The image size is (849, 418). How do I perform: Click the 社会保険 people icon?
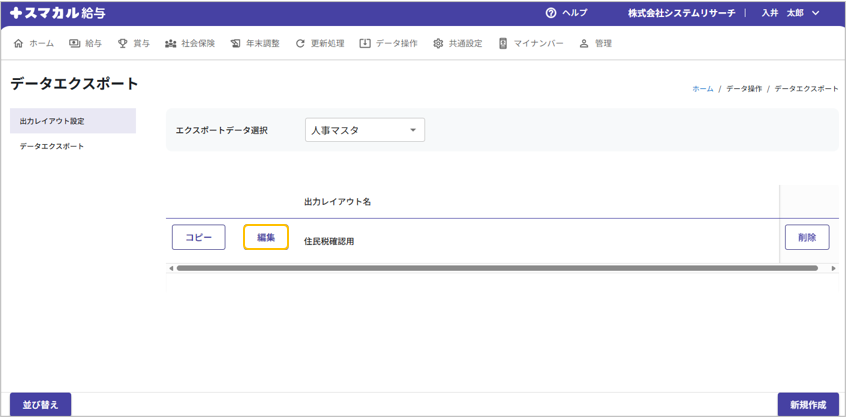pos(171,44)
